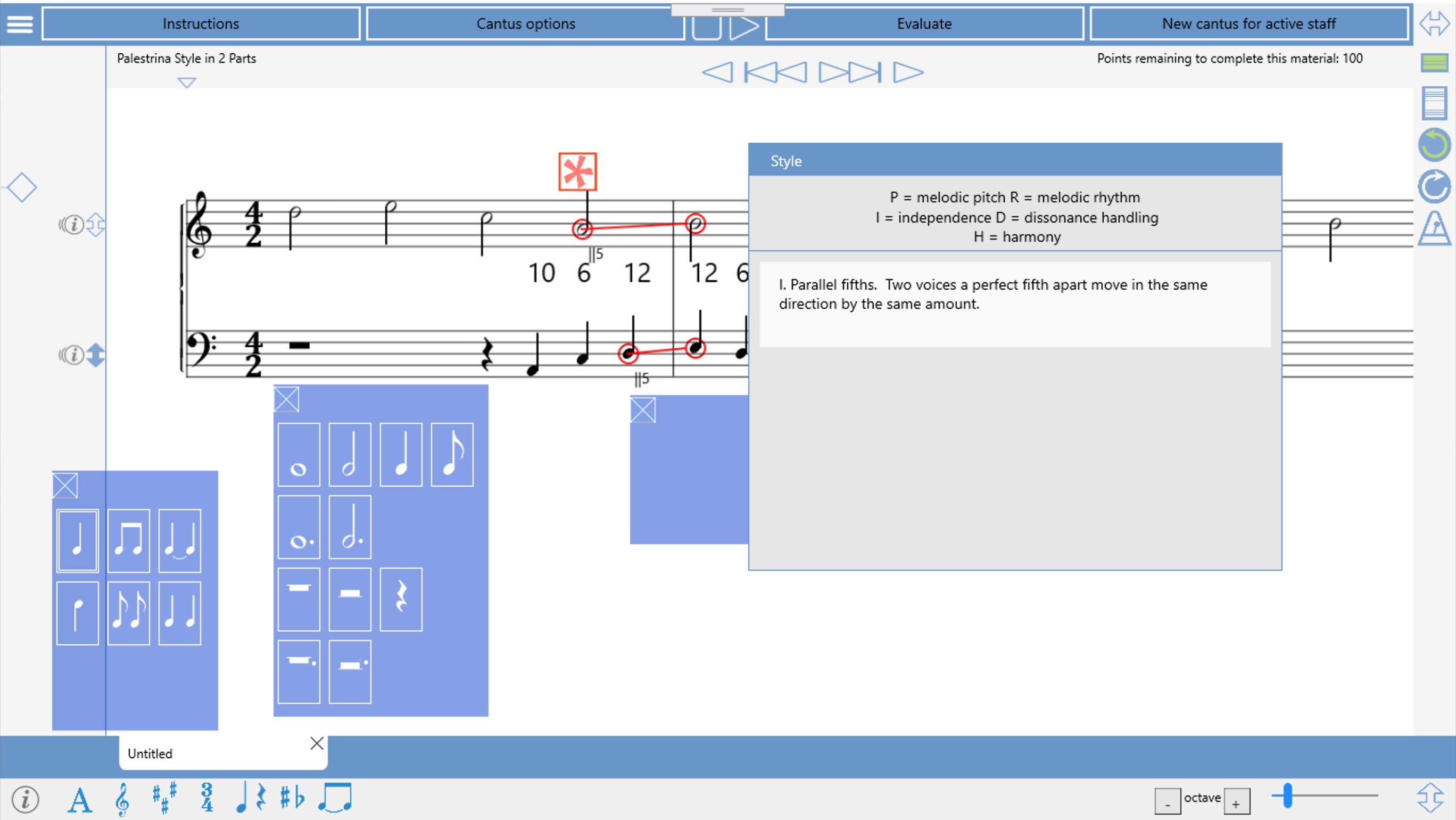Screen dimensions: 1456x820
Task: Open the Cantus options menu
Action: (526, 24)
